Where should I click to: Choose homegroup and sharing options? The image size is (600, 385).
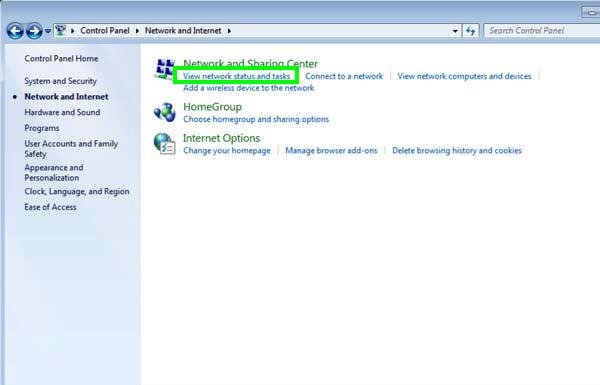click(256, 119)
